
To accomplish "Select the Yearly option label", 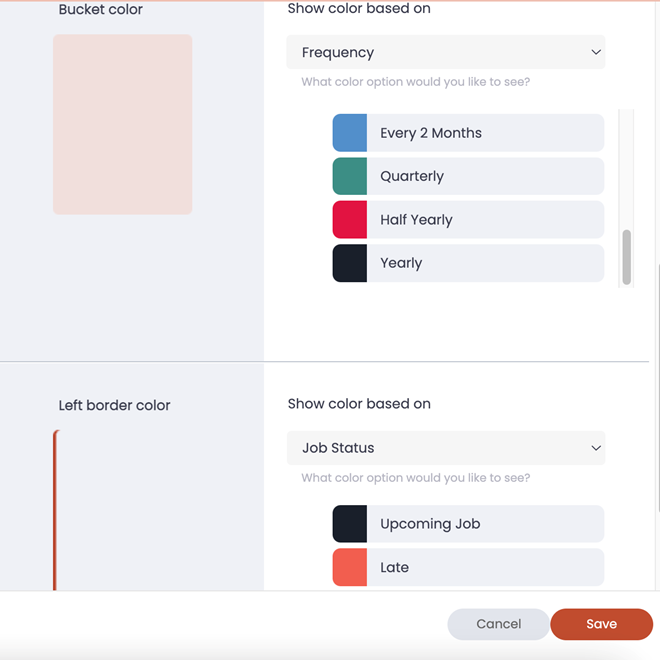I will (x=401, y=263).
